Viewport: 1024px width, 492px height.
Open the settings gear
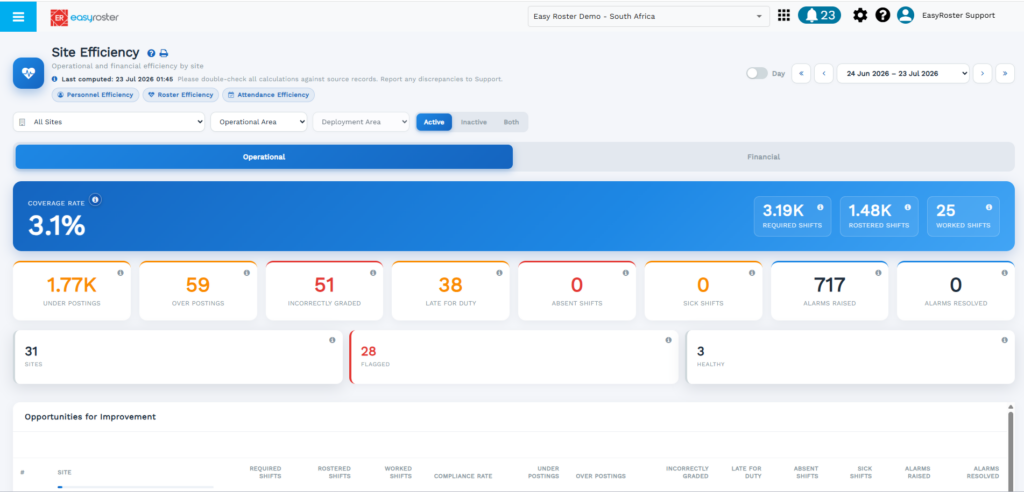click(x=860, y=15)
